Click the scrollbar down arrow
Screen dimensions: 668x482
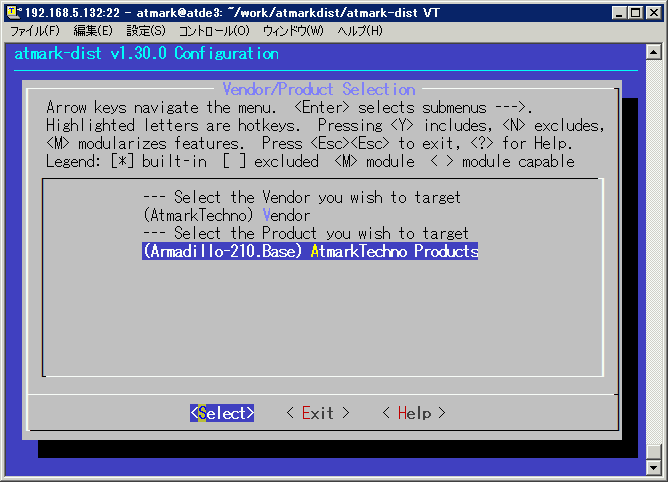[654, 467]
